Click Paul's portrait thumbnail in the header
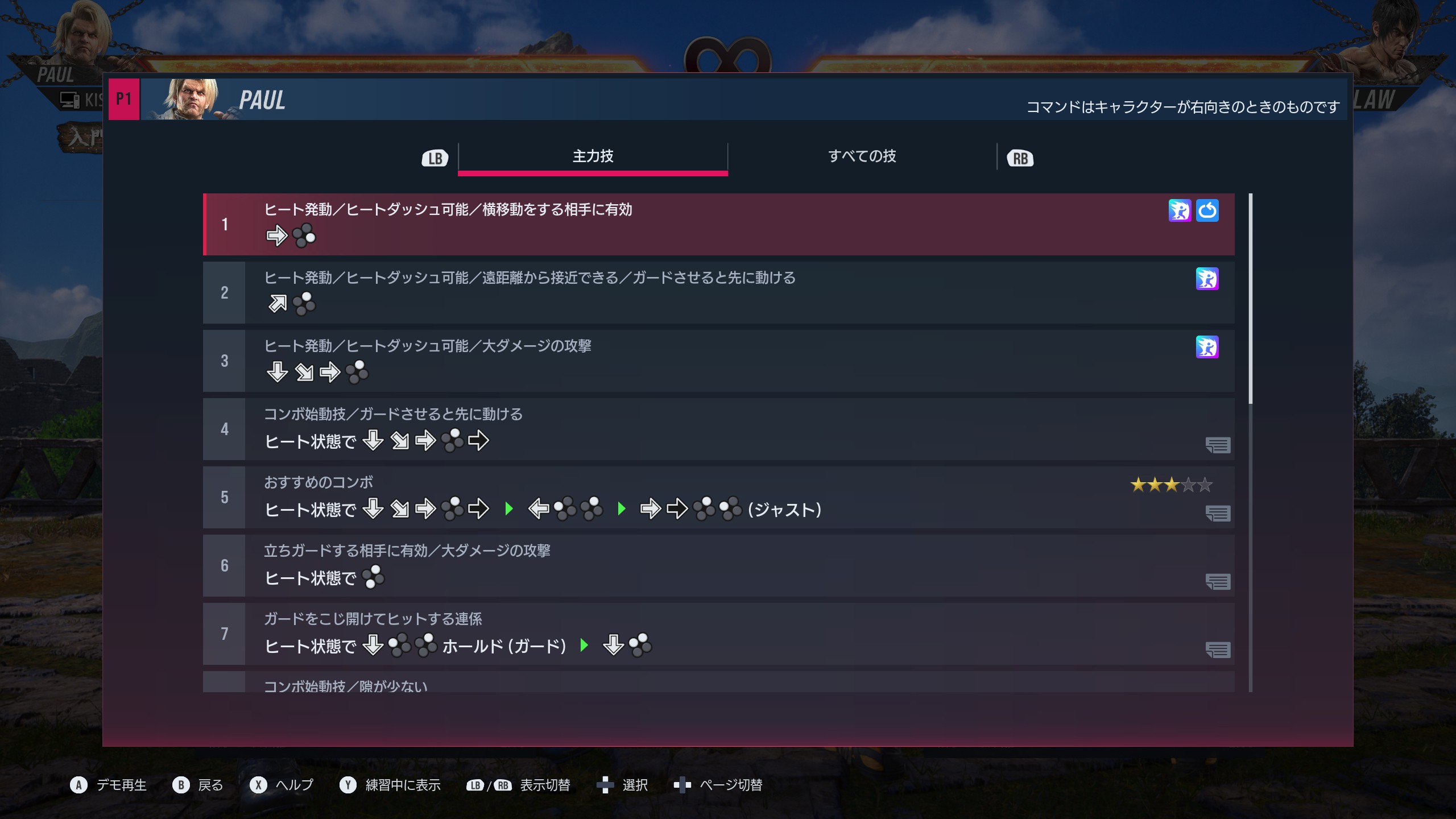Image resolution: width=1456 pixels, height=819 pixels. [189, 100]
